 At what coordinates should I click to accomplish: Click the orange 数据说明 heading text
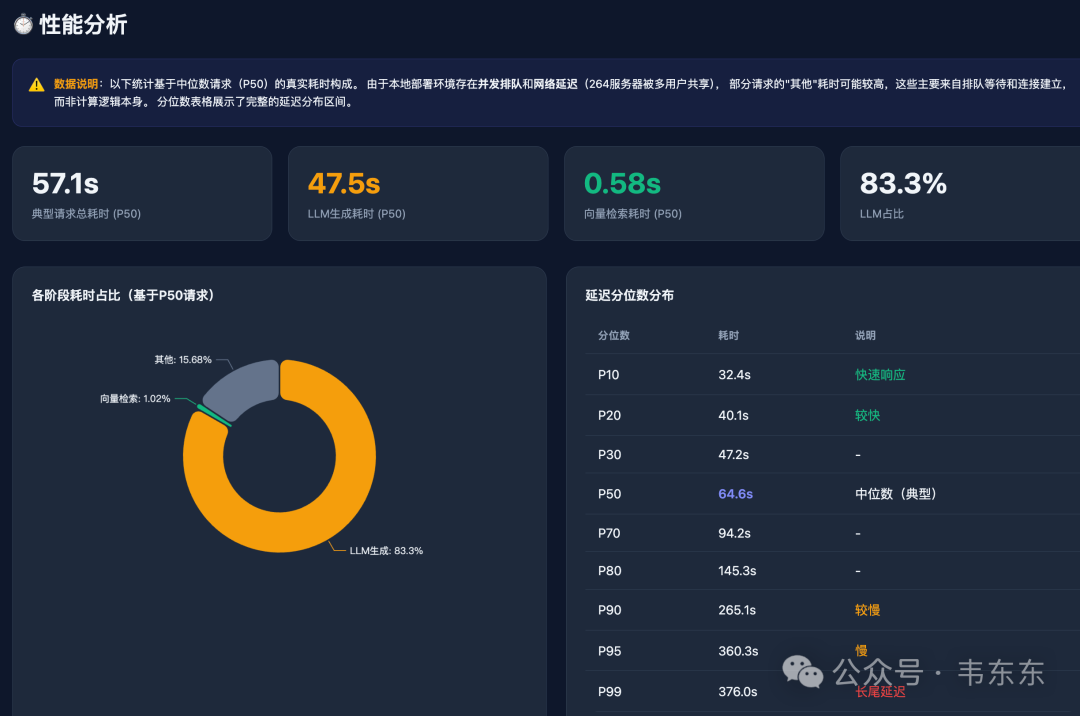pyautogui.click(x=76, y=84)
